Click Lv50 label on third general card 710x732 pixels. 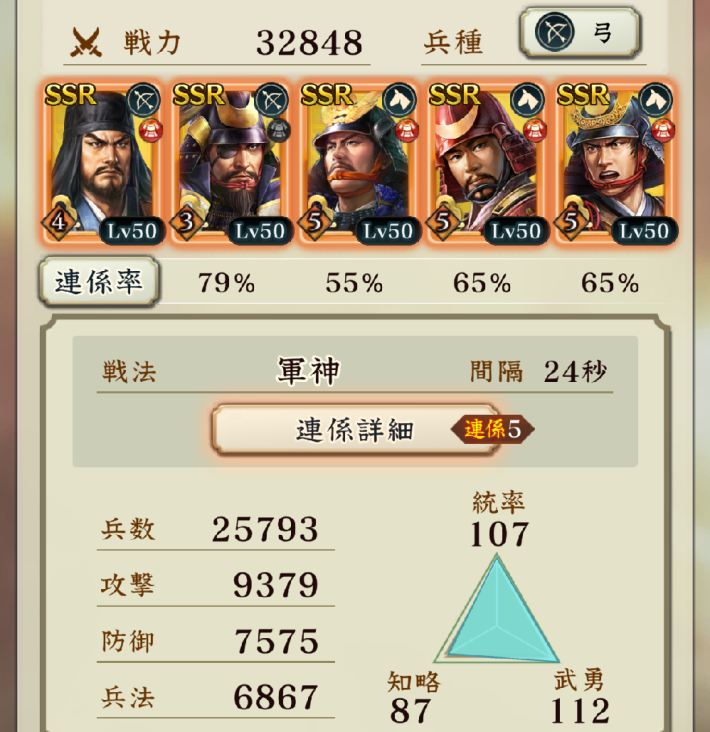point(388,231)
